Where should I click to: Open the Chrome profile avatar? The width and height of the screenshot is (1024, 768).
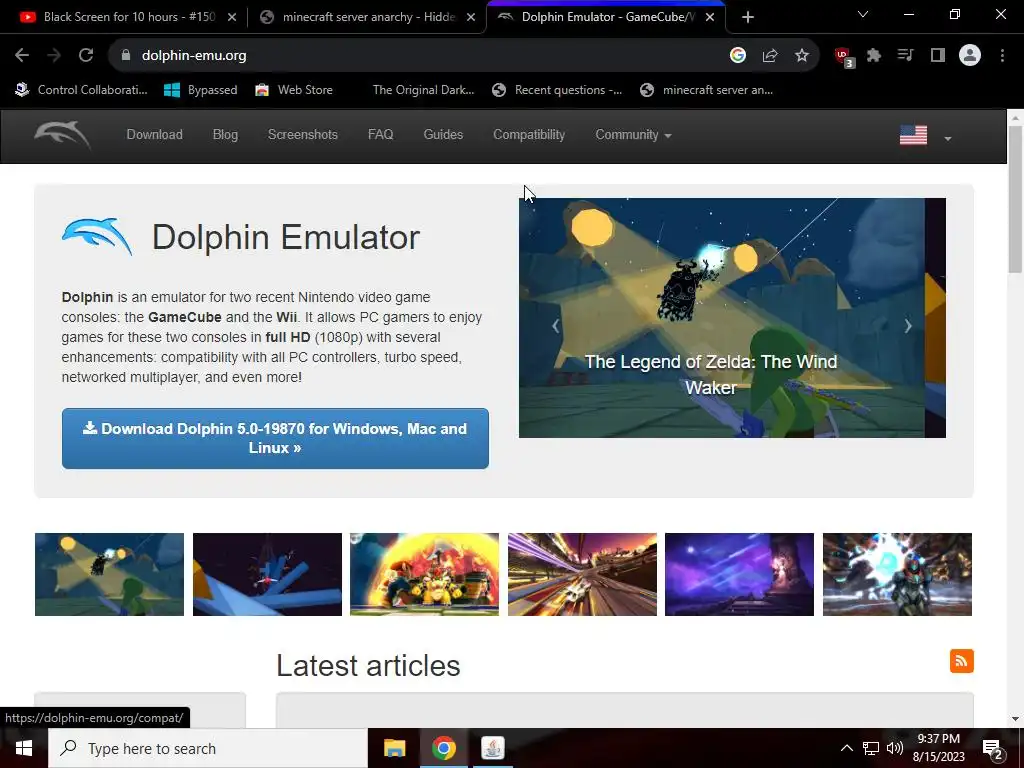click(x=970, y=56)
